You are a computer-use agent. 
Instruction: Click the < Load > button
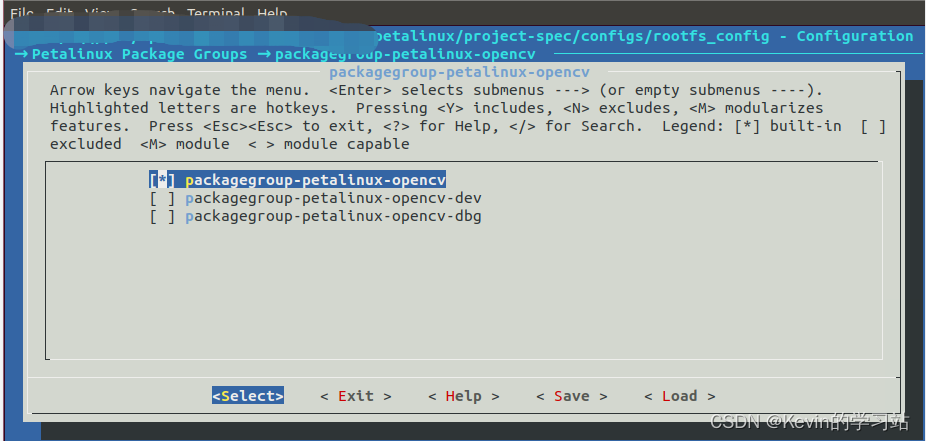click(x=680, y=396)
